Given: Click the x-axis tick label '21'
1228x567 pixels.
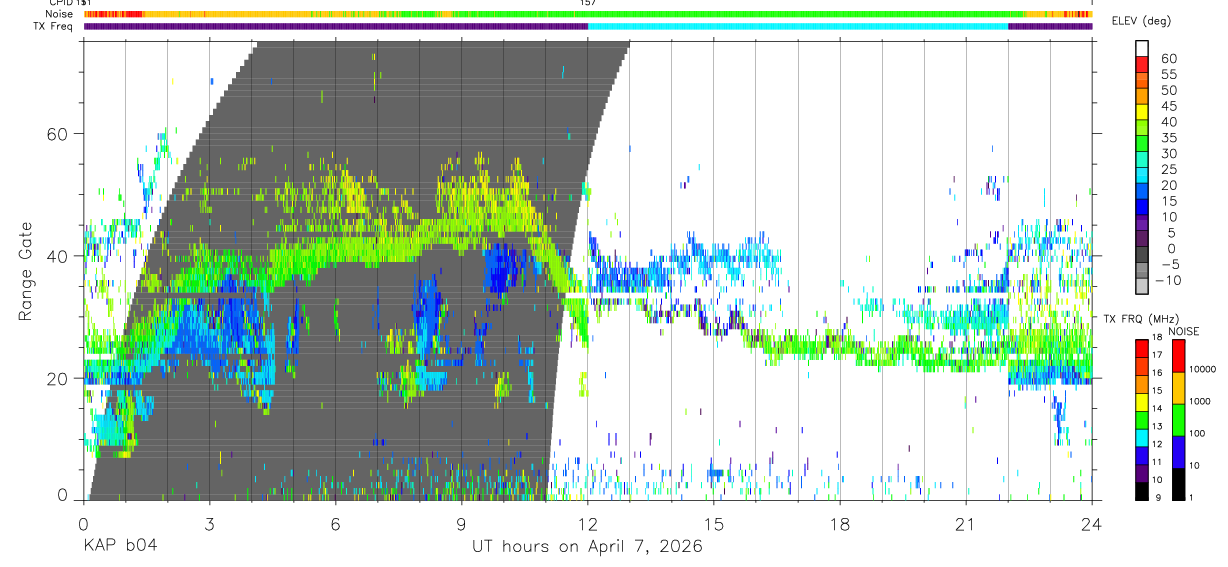Looking at the screenshot, I should 965,523.
